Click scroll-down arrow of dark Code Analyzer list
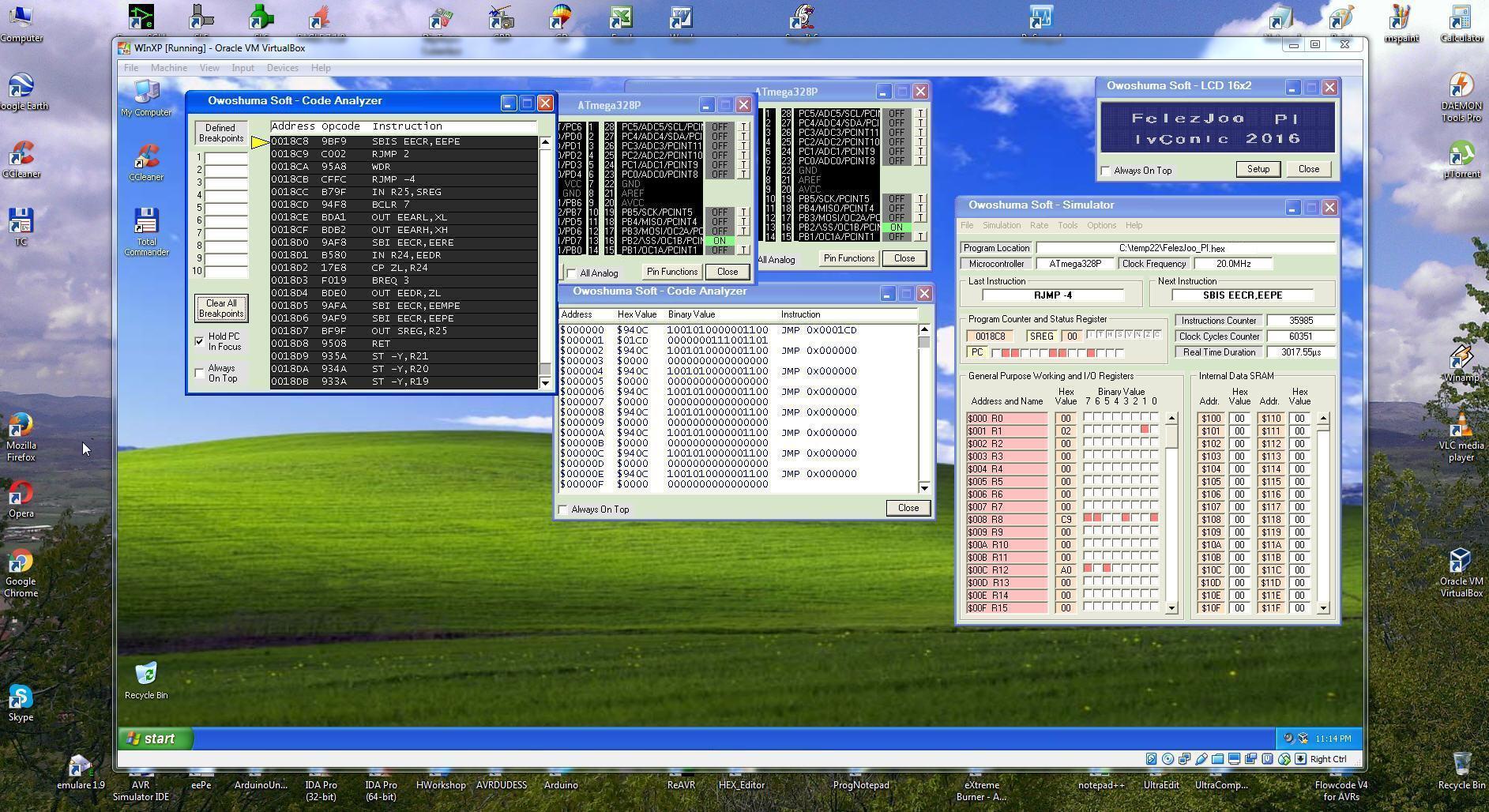This screenshot has height=812, width=1489. coord(545,383)
